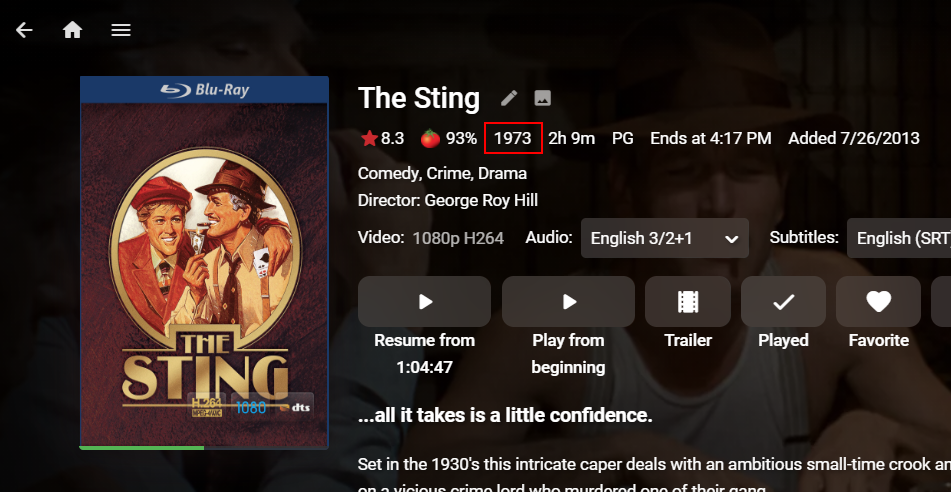The height and width of the screenshot is (492, 951).
Task: Click the back arrow icon
Action: [x=24, y=30]
